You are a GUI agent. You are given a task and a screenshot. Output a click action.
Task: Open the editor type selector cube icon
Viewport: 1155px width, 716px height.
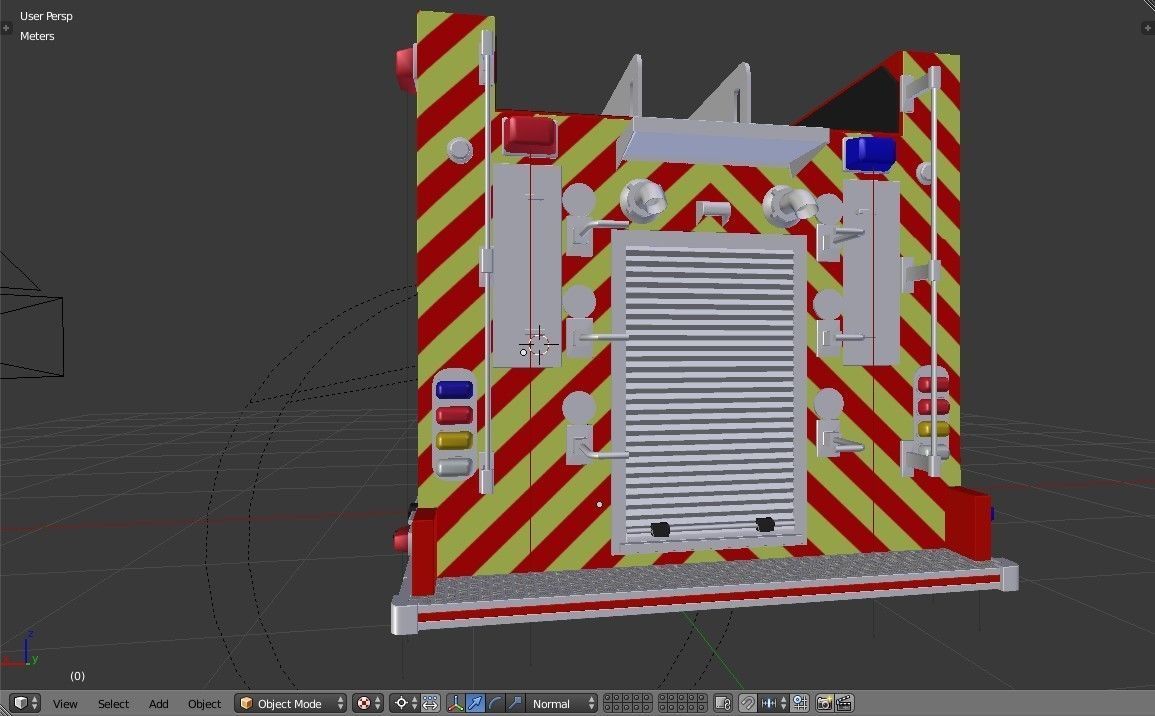click(x=25, y=703)
